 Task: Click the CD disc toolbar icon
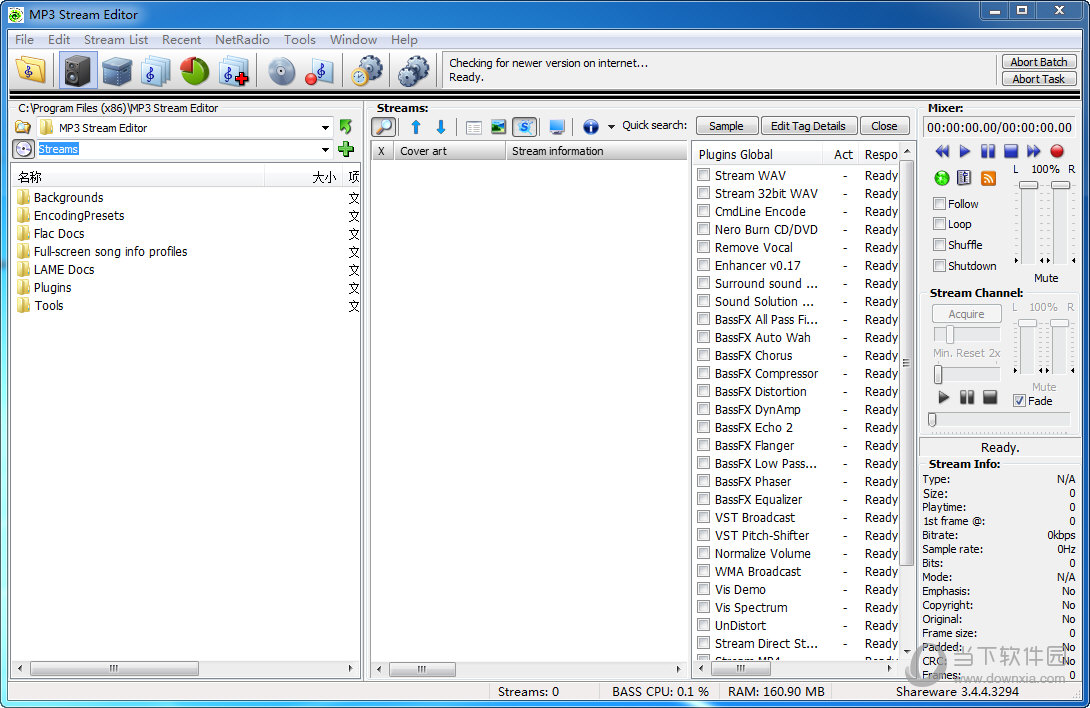[282, 70]
